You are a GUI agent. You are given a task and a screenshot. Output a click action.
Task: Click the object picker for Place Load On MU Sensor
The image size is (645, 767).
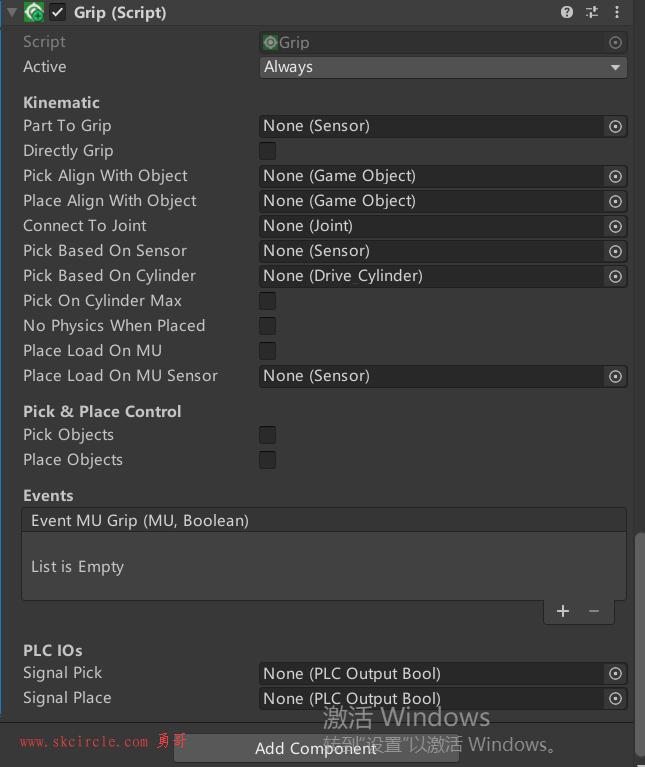coord(615,377)
